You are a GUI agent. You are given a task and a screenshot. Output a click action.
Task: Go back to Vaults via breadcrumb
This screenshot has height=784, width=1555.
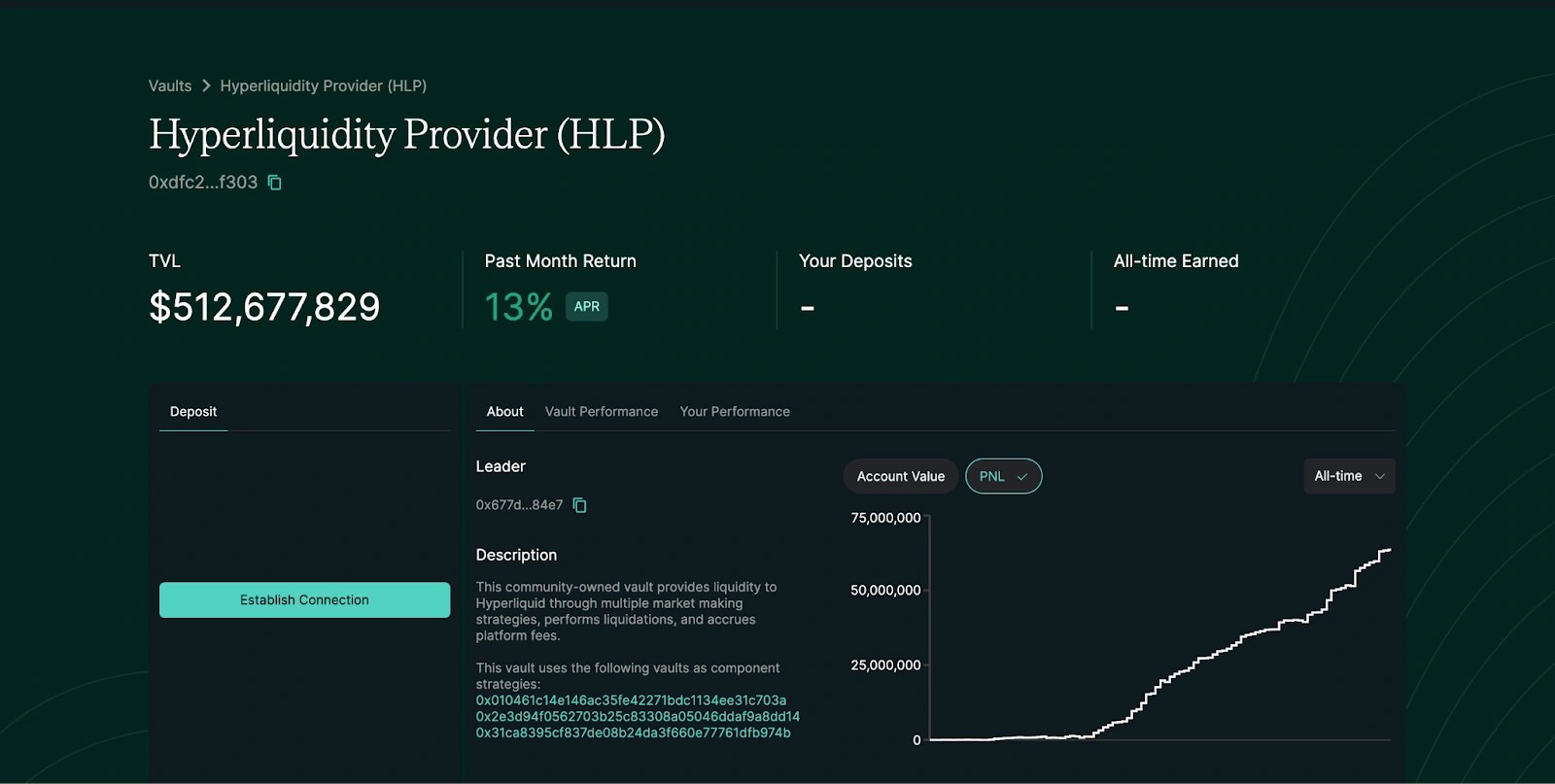pos(170,86)
